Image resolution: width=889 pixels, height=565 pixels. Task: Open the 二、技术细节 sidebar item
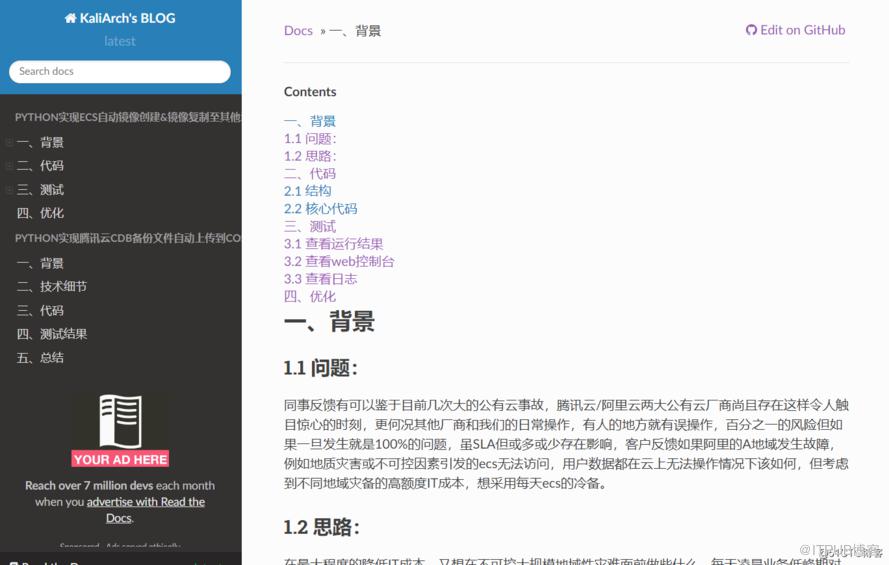coord(52,286)
